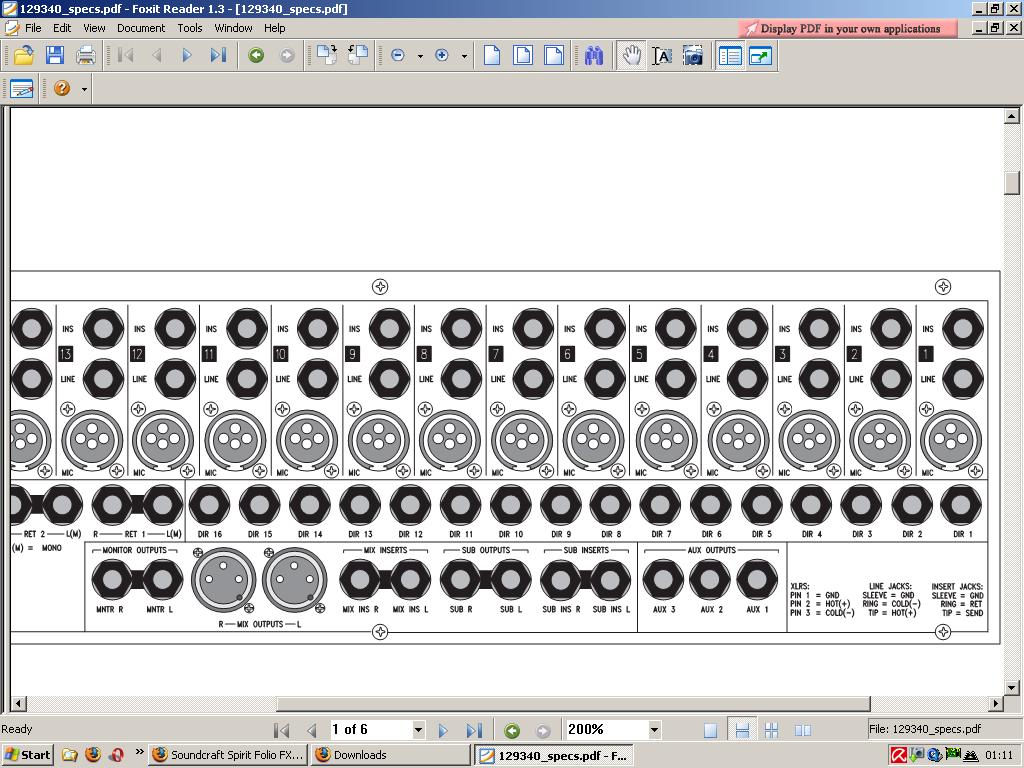Go to next page in bottom navigation bar
Viewport: 1024px width, 768px height.
coord(443,730)
